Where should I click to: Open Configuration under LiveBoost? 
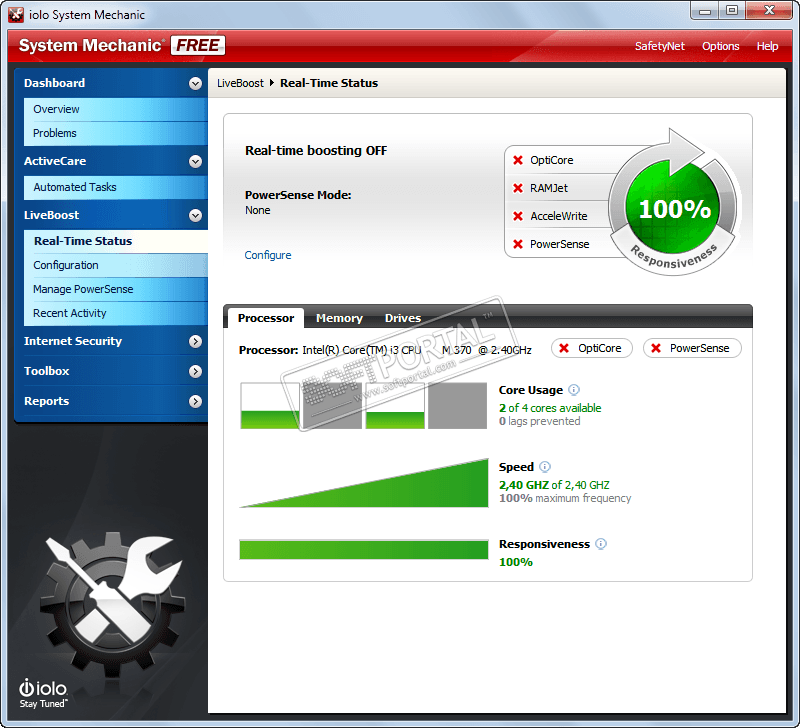pos(116,265)
